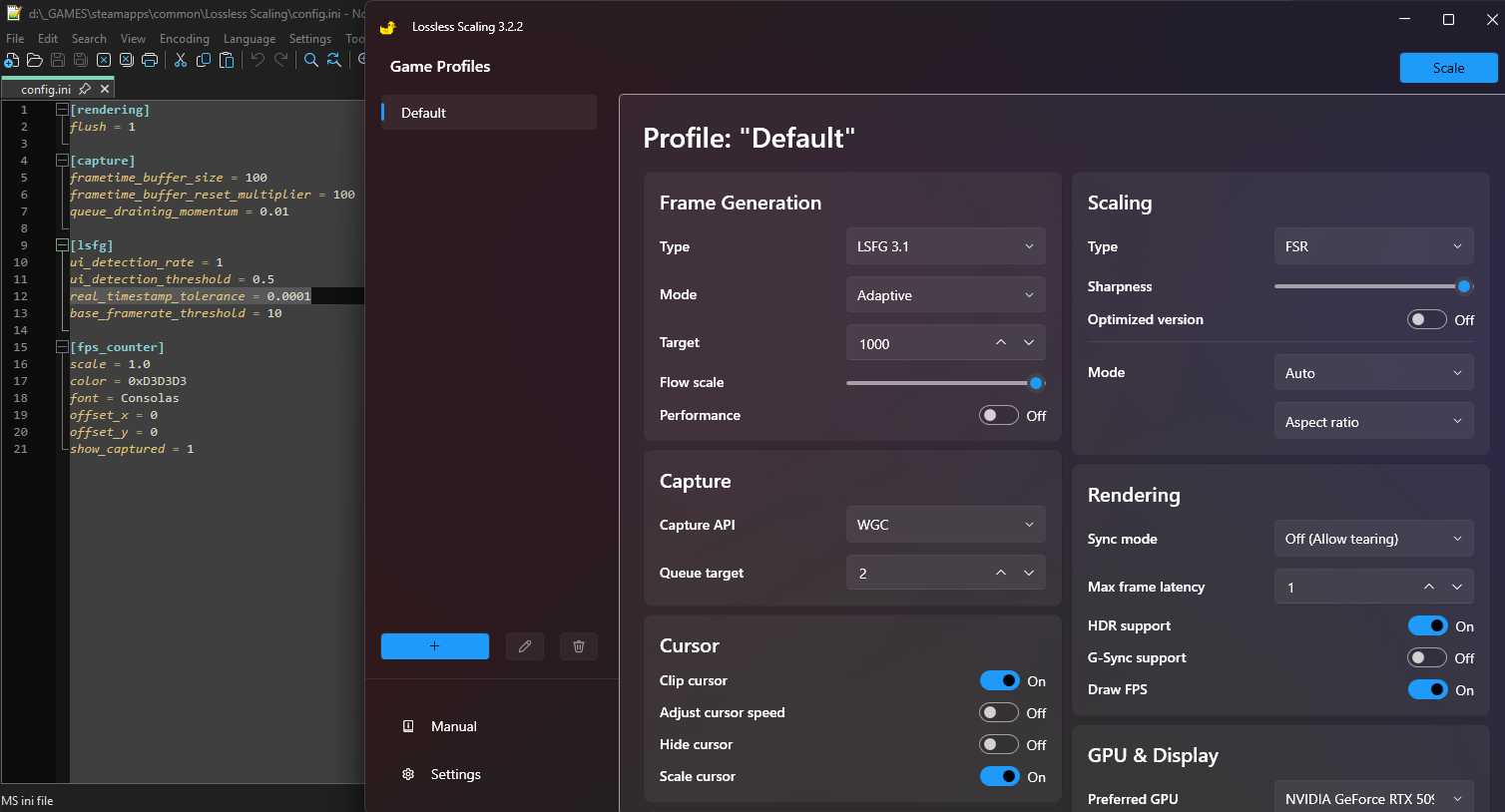Click the Notepad++ app icon in the title bar

[14, 14]
